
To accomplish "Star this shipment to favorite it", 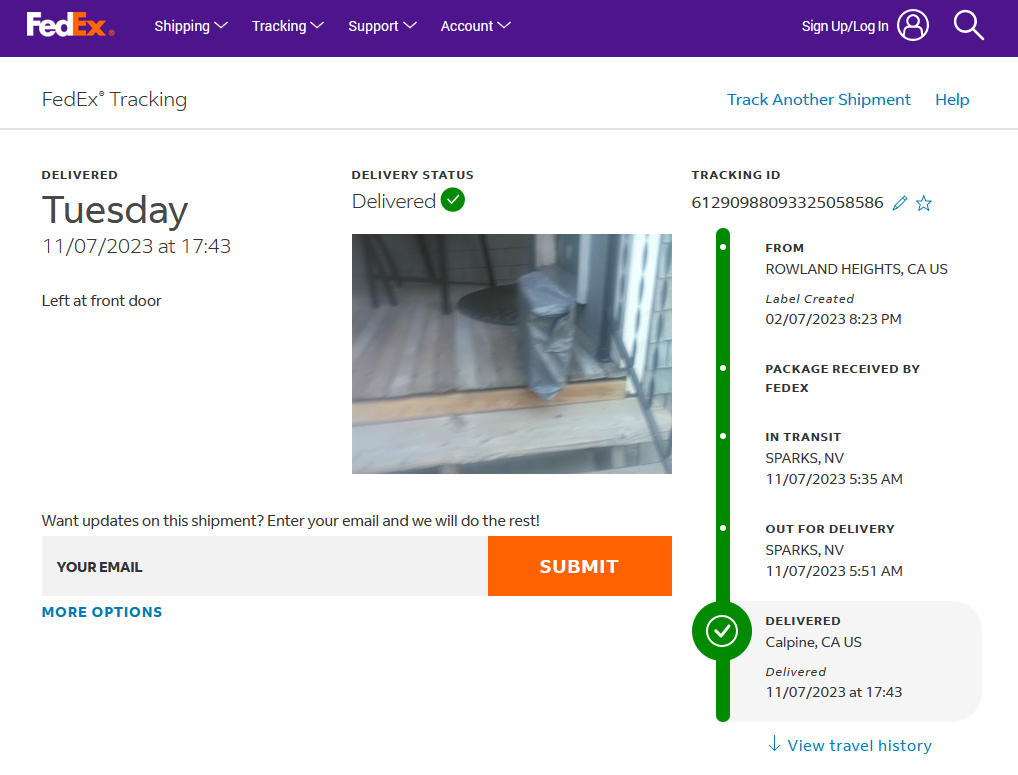I will (924, 204).
